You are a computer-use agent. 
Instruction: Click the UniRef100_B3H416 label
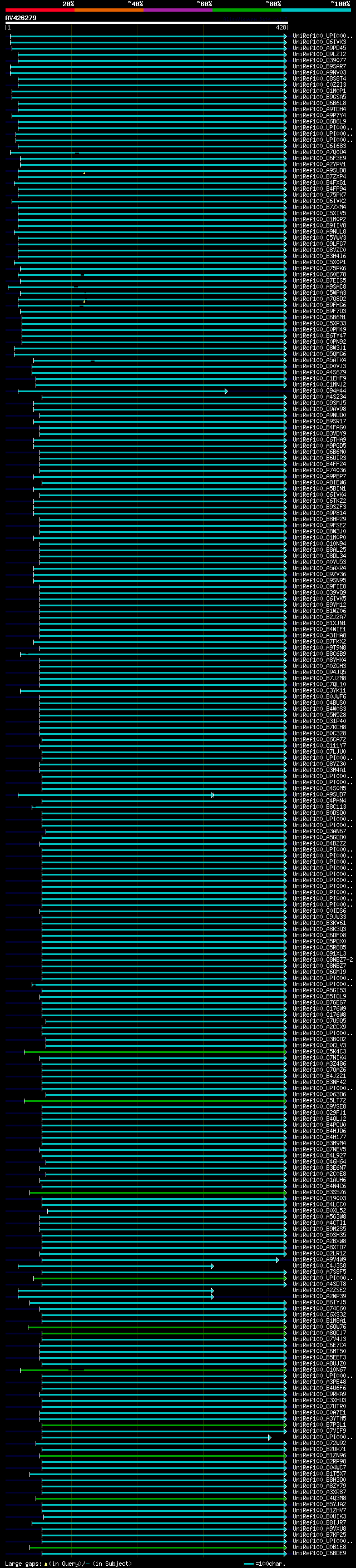pos(319,256)
